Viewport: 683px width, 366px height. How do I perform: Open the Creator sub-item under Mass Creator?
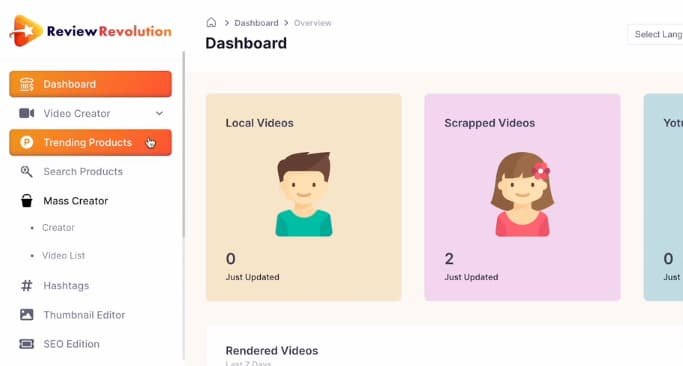coord(58,228)
